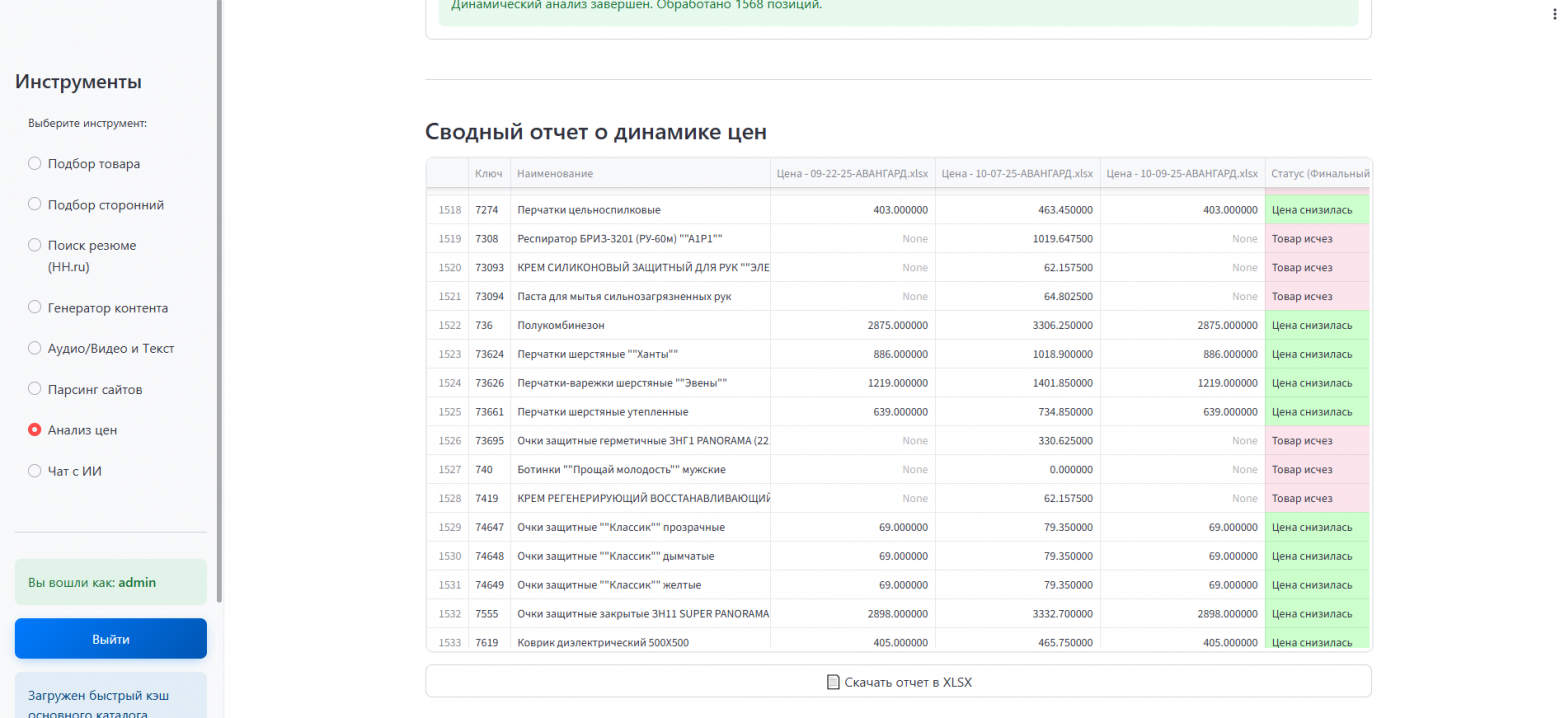
Task: Sort by the "Наименование" column header
Action: click(555, 173)
